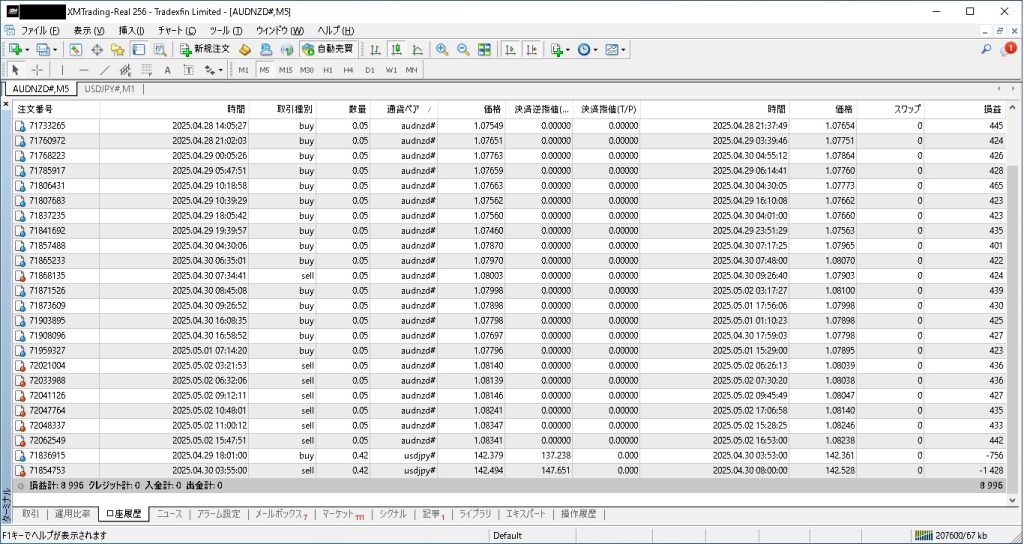1024x544 pixels.
Task: Select the crosshair cursor tool
Action: click(x=37, y=70)
